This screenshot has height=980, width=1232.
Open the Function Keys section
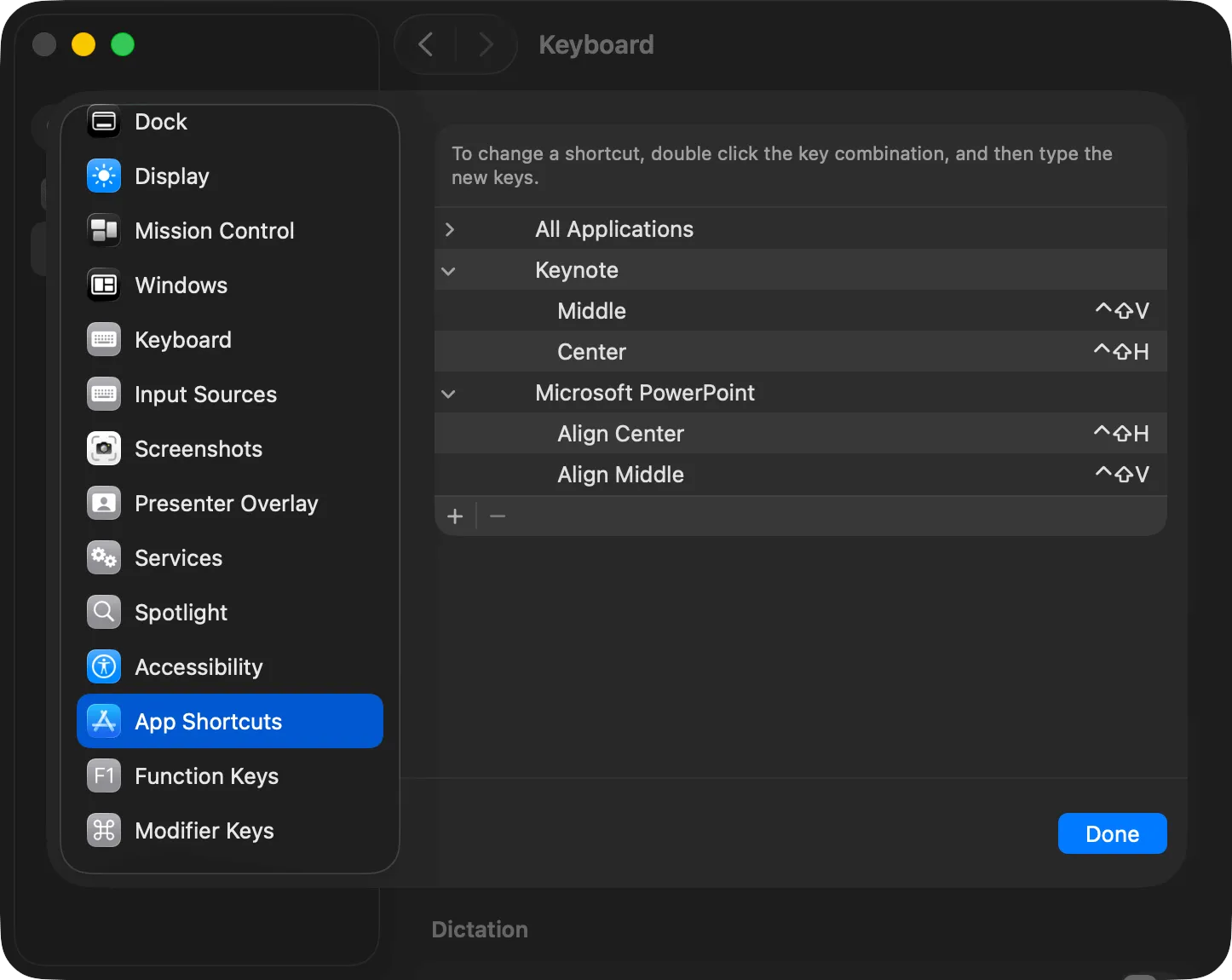pyautogui.click(x=206, y=776)
